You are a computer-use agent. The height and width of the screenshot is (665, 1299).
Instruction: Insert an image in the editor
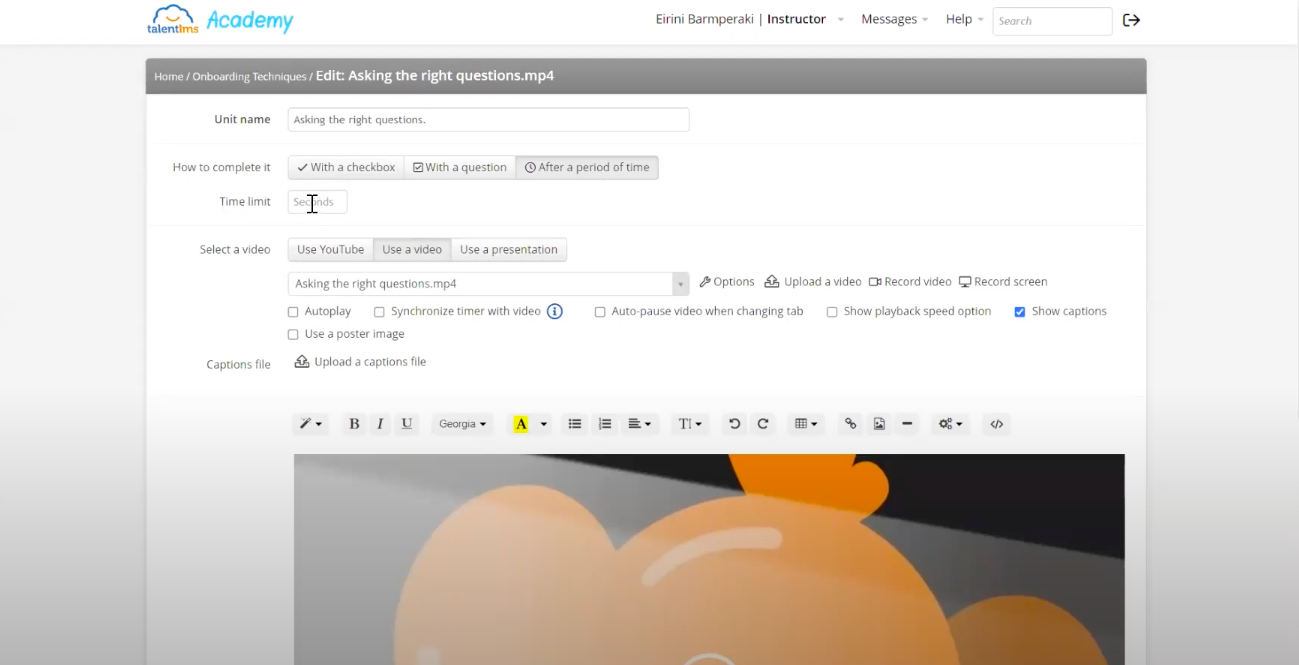(x=879, y=424)
